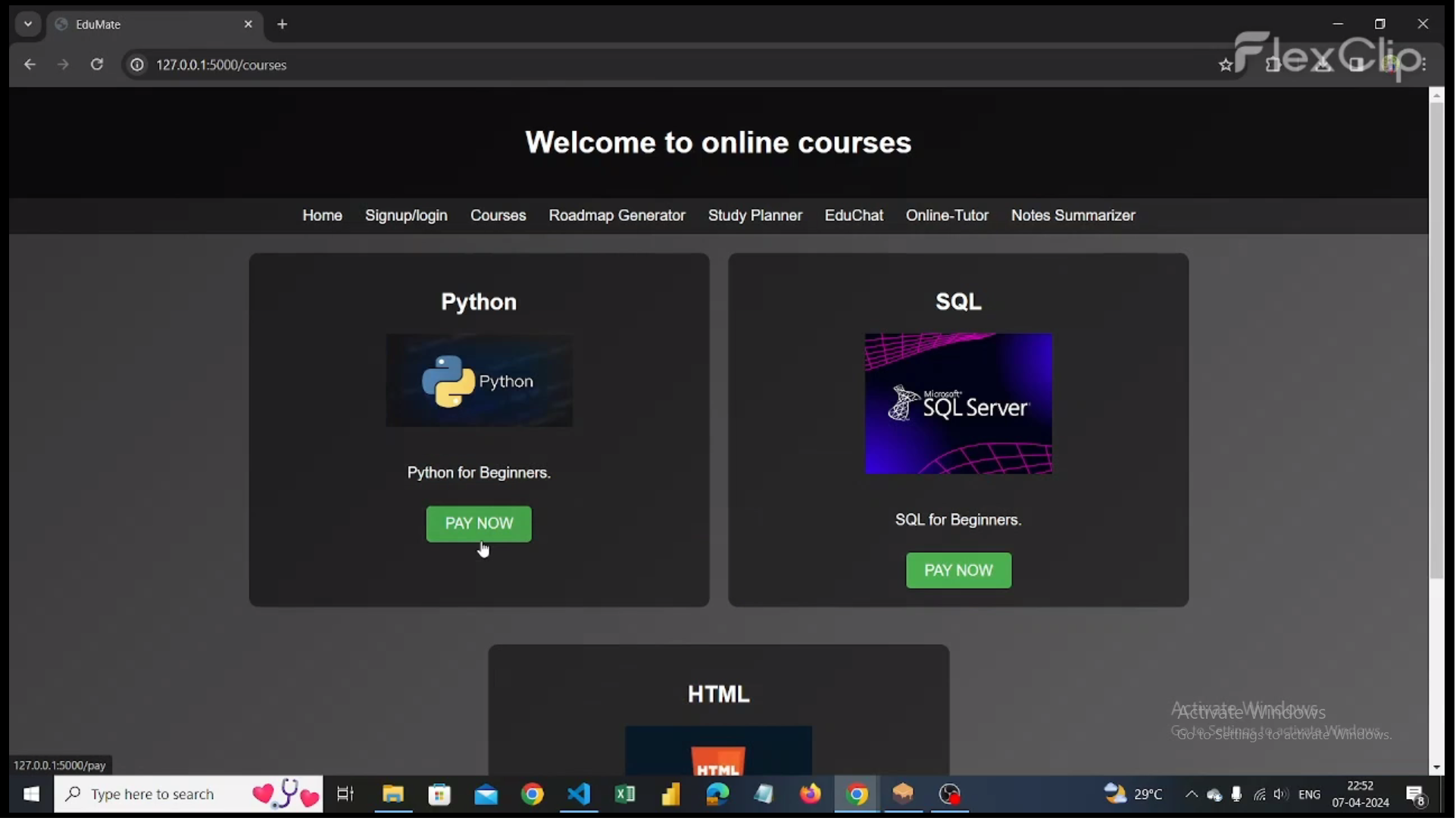The width and height of the screenshot is (1456, 821).
Task: Launch Excel from the taskbar
Action: tap(626, 794)
